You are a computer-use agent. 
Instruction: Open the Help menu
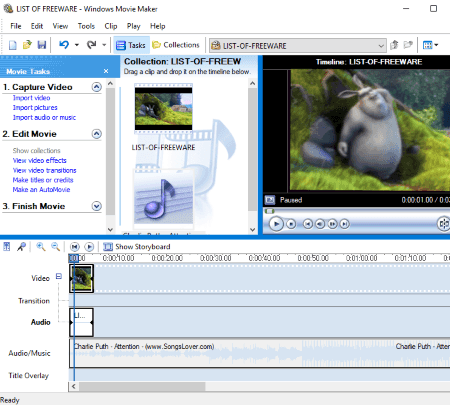157,26
